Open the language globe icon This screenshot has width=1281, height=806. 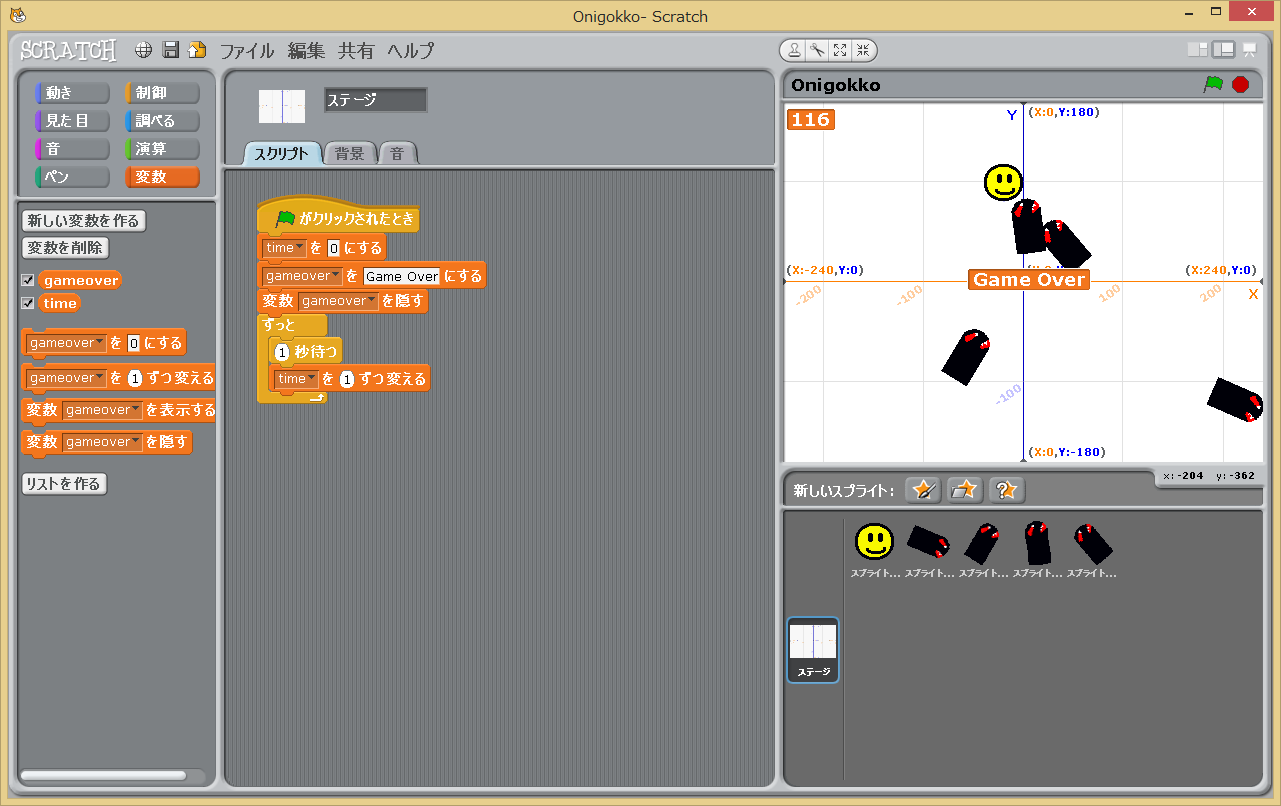click(144, 50)
